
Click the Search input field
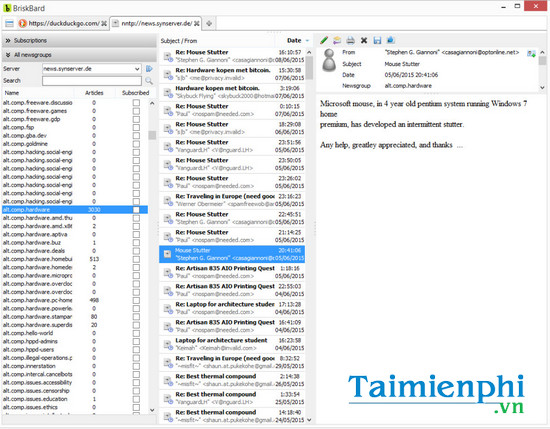(92, 81)
